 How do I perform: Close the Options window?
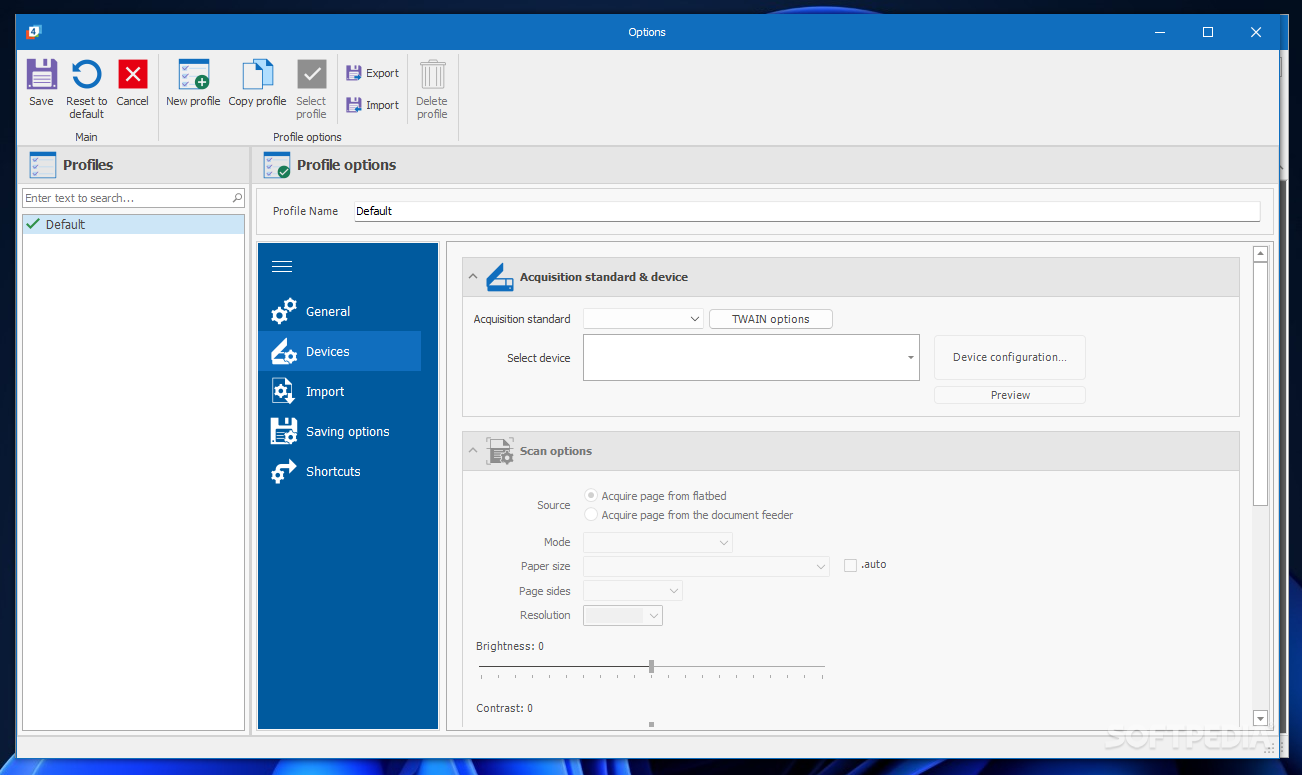[1256, 32]
